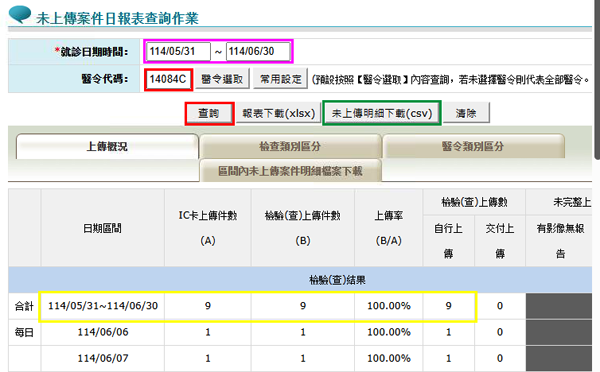This screenshot has width=600, height=372.
Task: Click the 檢驗(查)上傳件數 (B) column header
Action: coord(303,228)
